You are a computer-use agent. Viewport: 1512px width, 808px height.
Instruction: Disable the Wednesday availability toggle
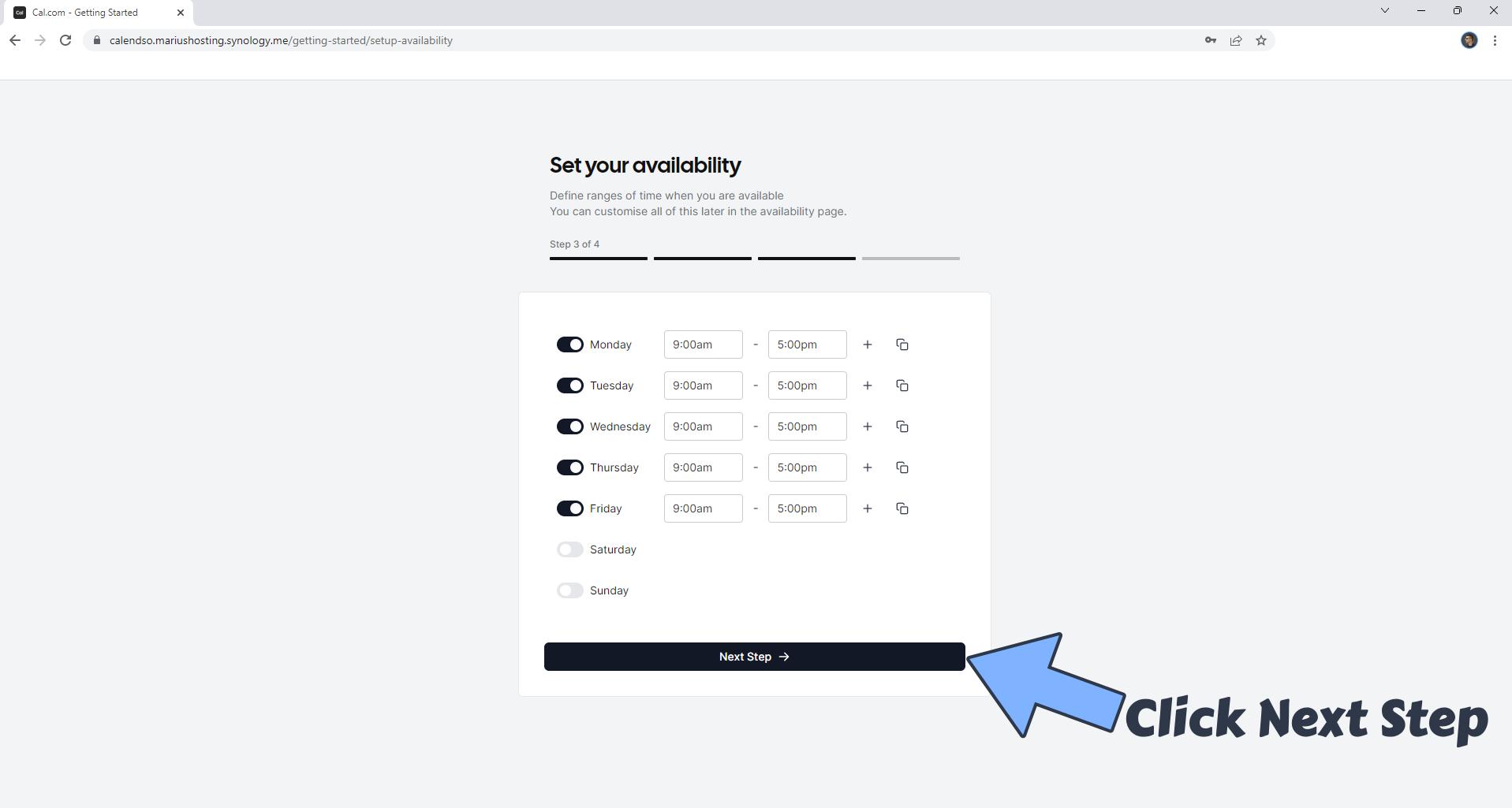coord(570,426)
